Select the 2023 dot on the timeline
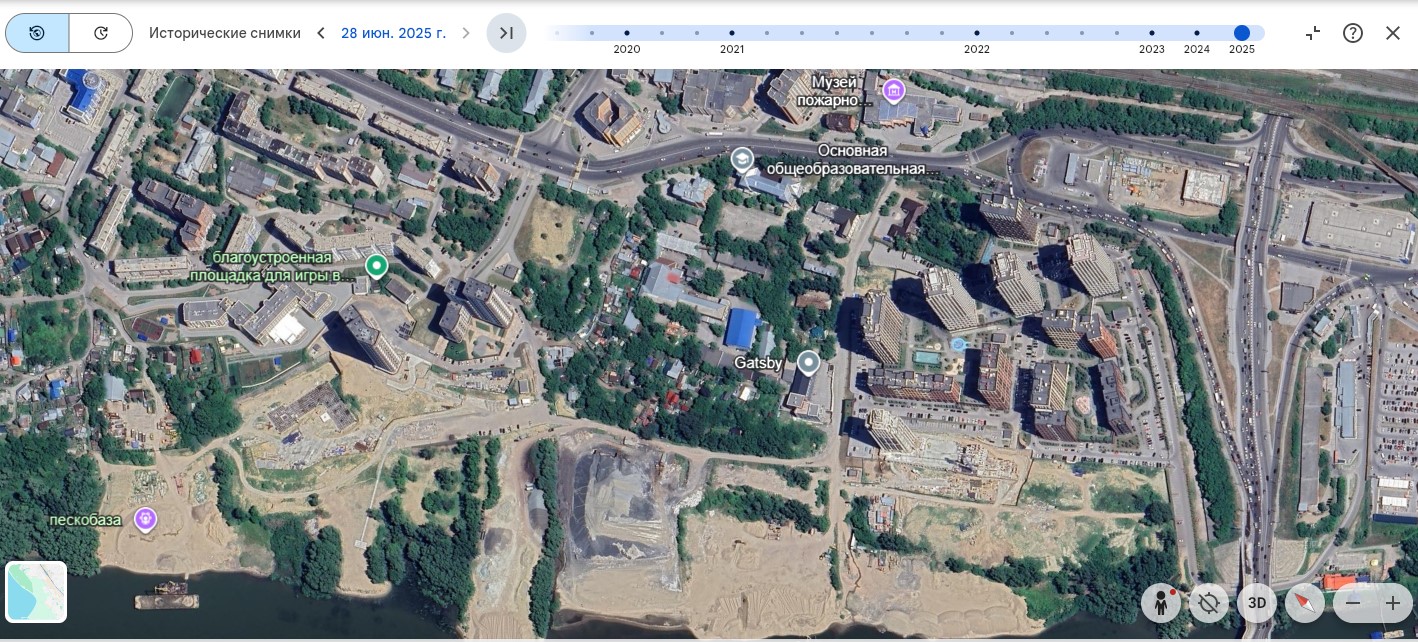The width and height of the screenshot is (1418, 642). pyautogui.click(x=1152, y=33)
